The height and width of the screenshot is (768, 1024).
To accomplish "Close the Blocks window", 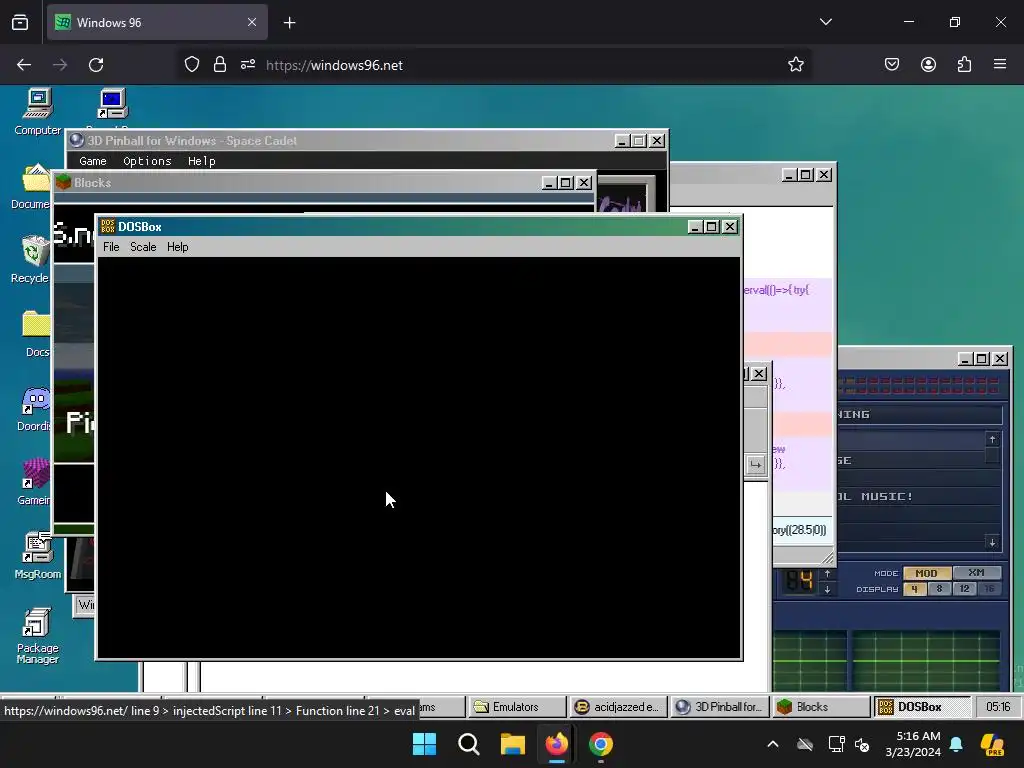I will (x=584, y=183).
